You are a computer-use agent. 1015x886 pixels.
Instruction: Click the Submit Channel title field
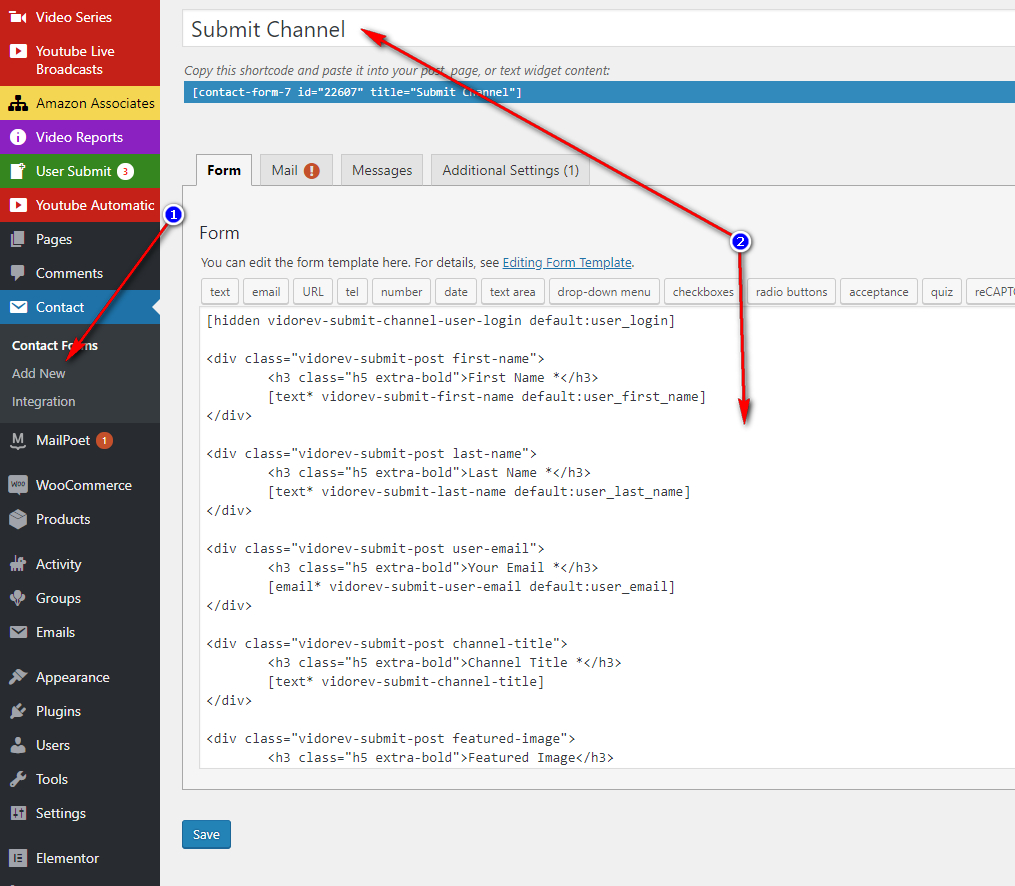598,29
